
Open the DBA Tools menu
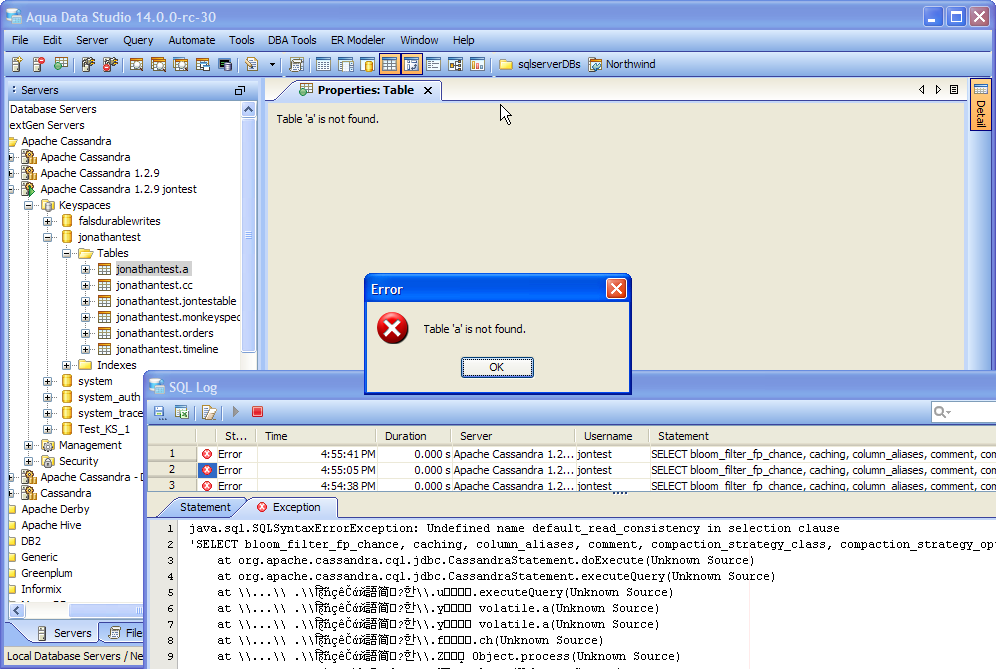pos(292,40)
